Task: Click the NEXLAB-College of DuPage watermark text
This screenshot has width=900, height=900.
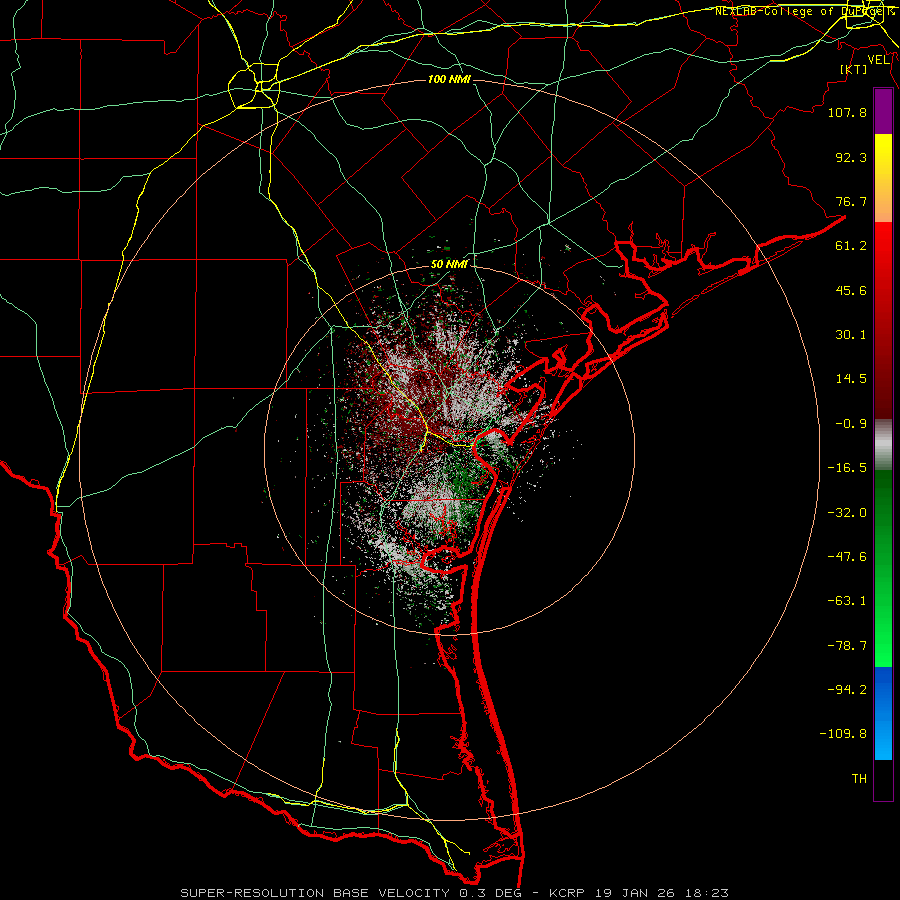Action: (806, 11)
